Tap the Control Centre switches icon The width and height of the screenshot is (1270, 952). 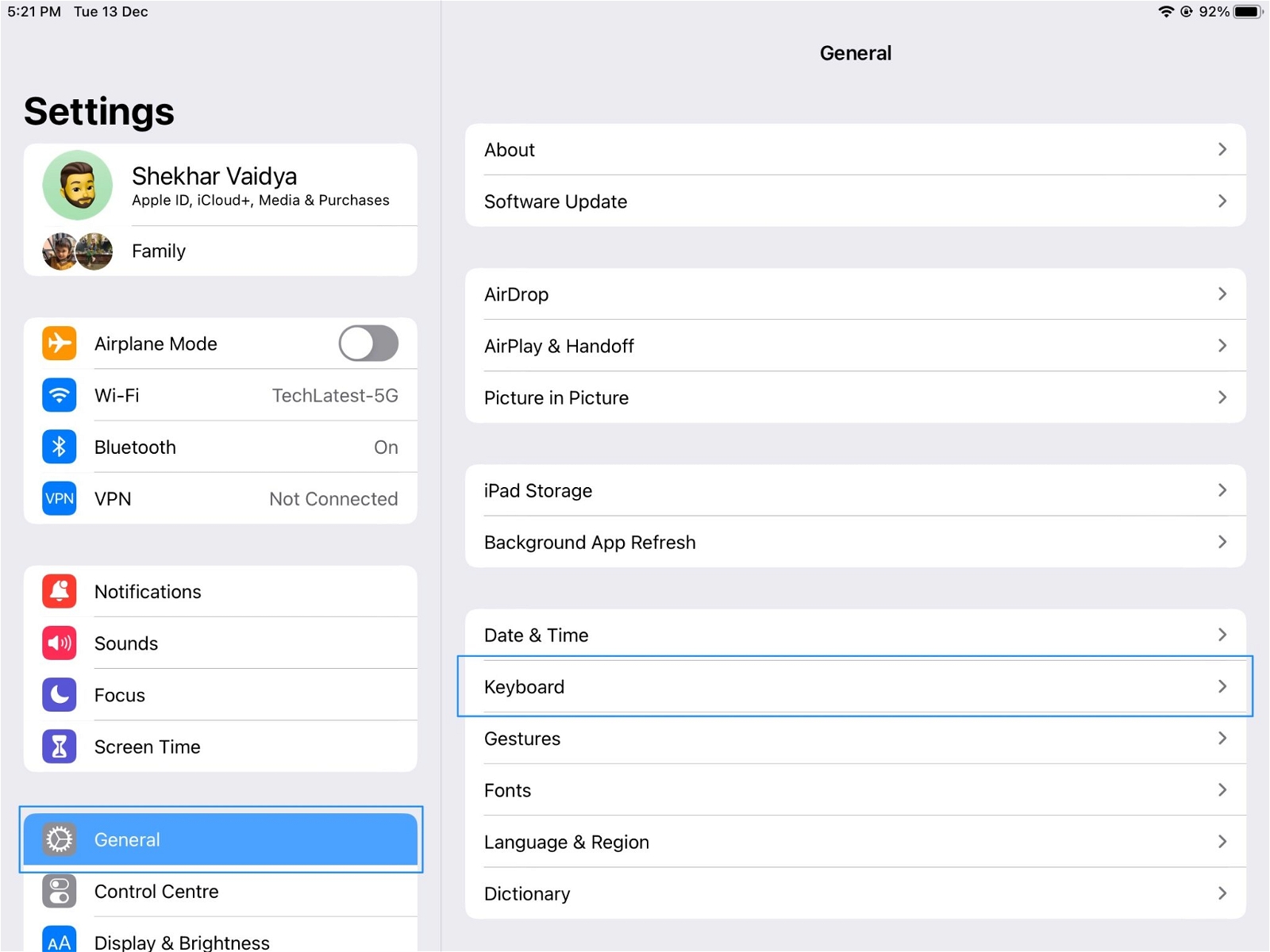pyautogui.click(x=60, y=891)
